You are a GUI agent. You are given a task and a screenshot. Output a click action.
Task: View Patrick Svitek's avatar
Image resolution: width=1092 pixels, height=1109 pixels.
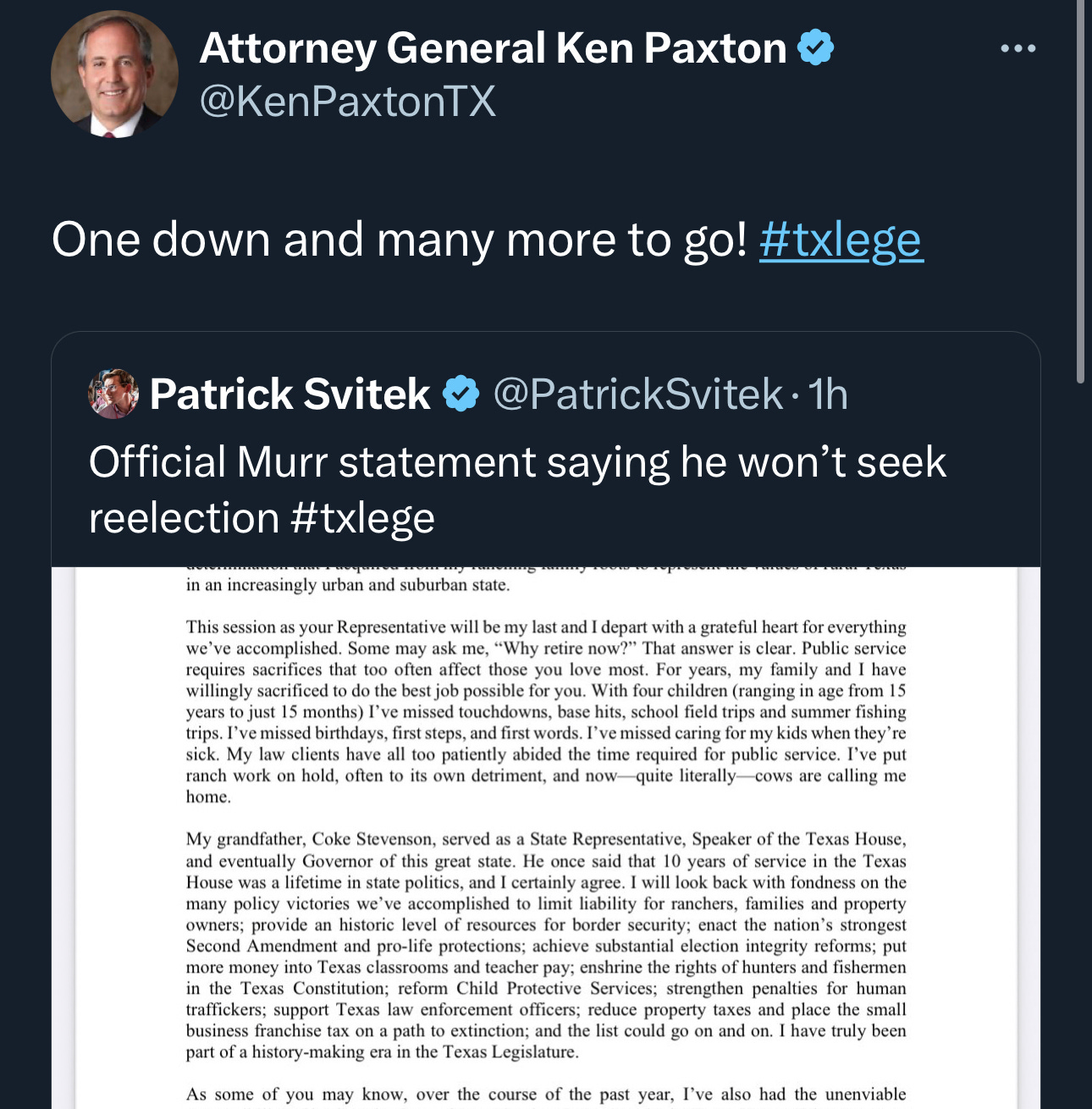coord(113,393)
